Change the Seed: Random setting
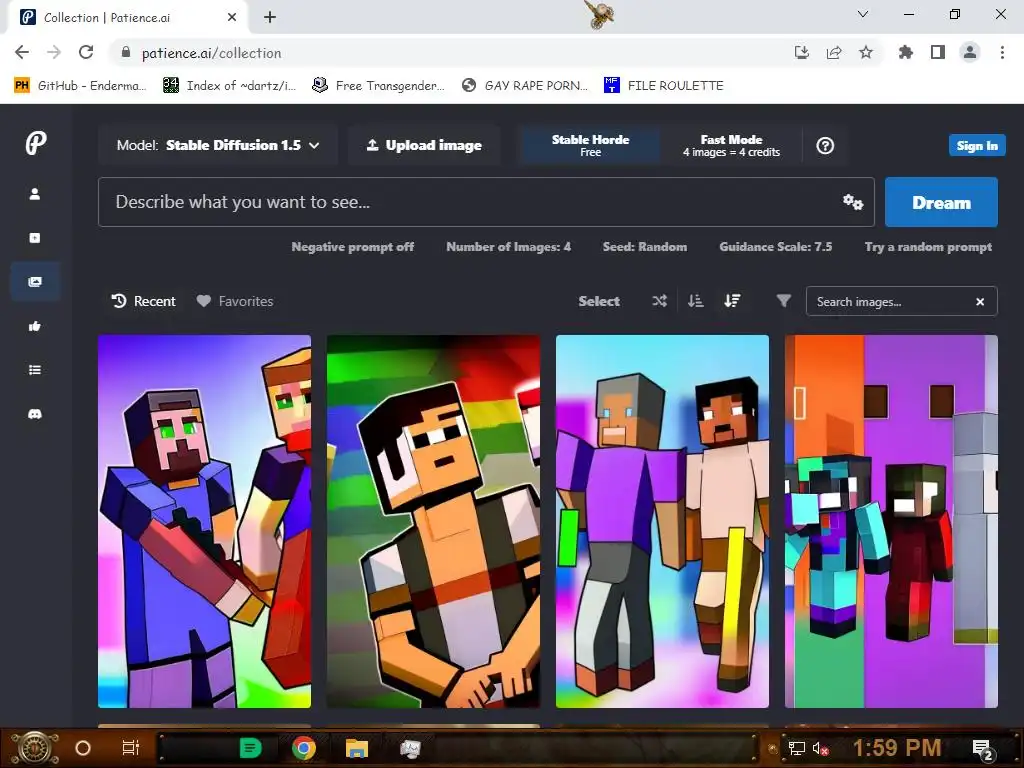This screenshot has height=768, width=1024. click(x=645, y=247)
